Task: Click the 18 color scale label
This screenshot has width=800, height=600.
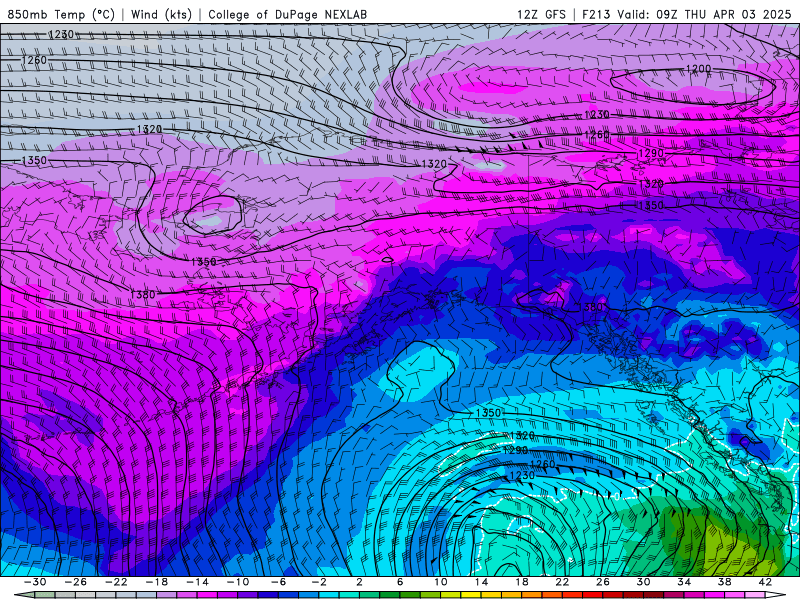Action: (x=521, y=582)
